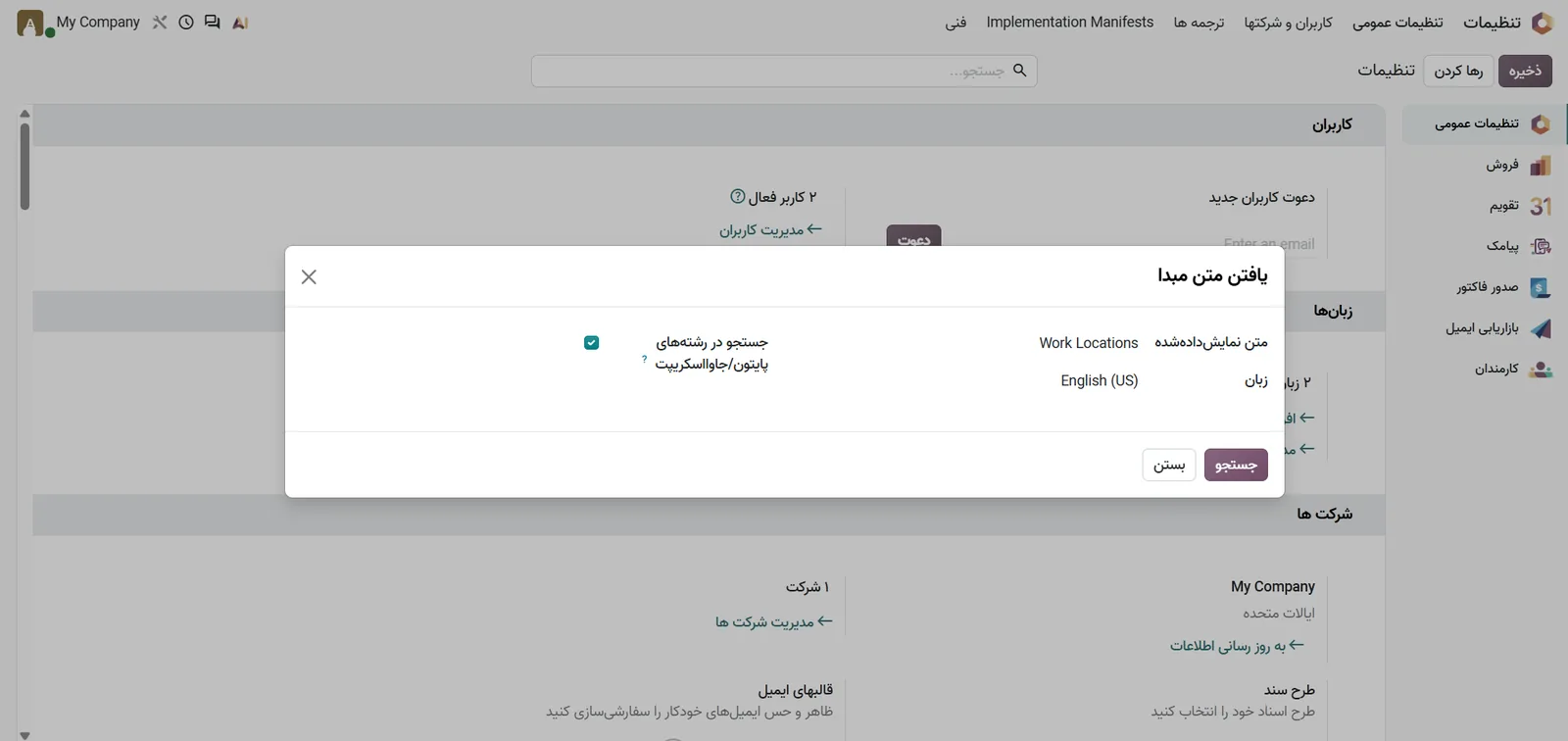Open the تنظیمات عمومی top menu
This screenshot has height=741, width=1568.
tap(1397, 22)
